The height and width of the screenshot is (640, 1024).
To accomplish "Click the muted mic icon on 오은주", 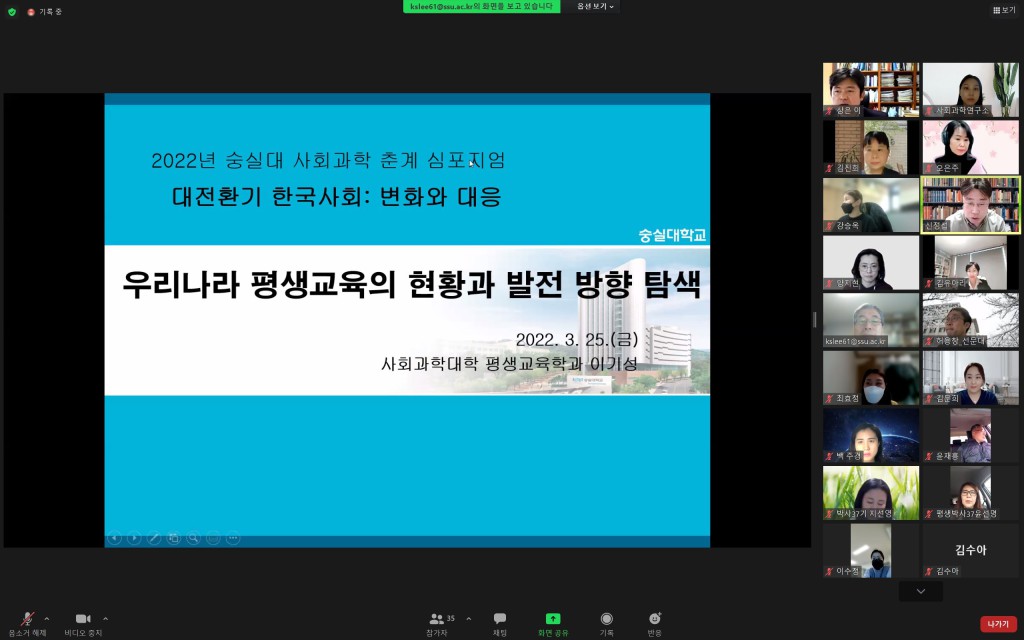I will pyautogui.click(x=929, y=168).
